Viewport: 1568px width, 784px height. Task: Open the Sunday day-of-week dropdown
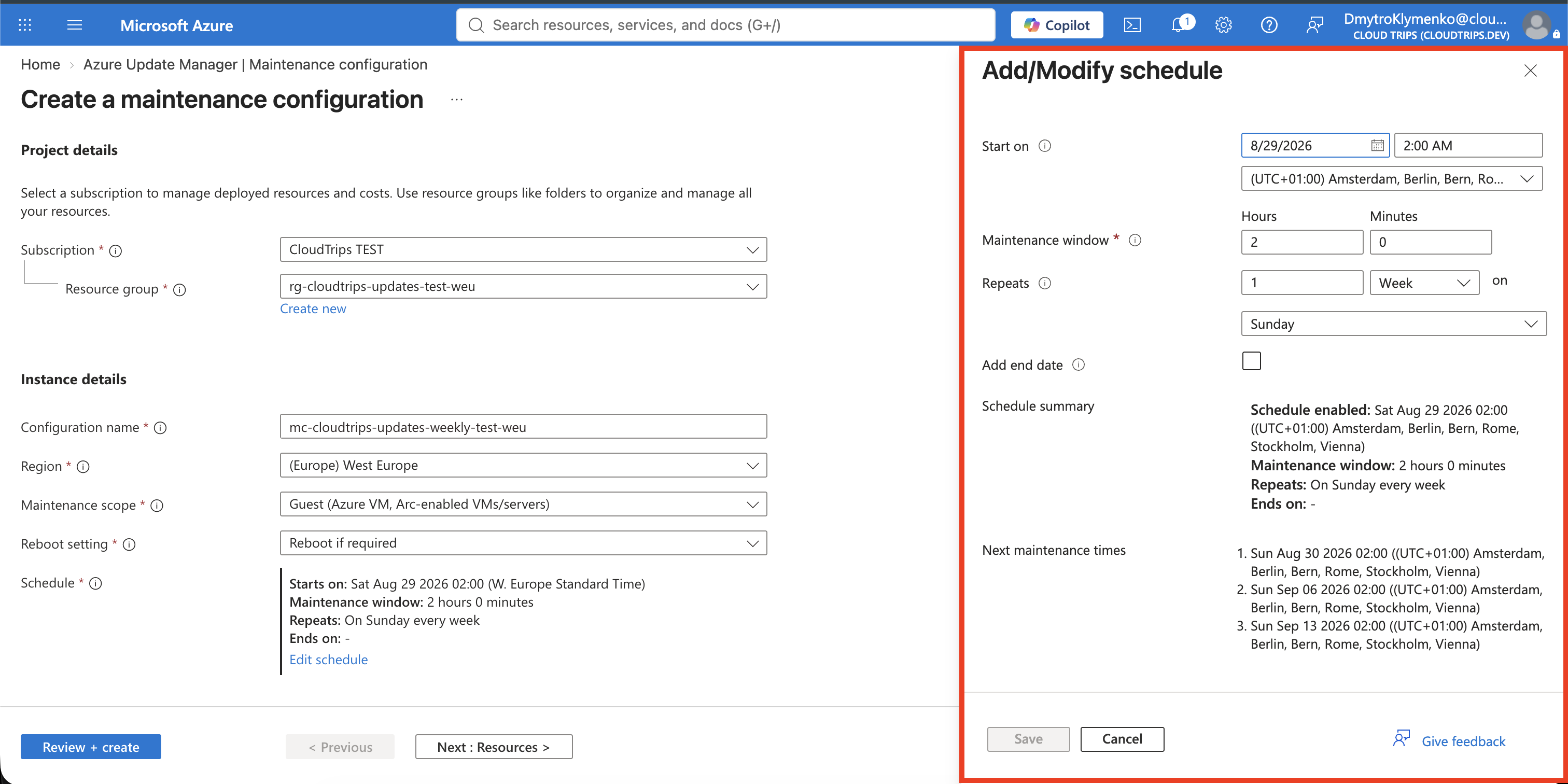point(1394,324)
